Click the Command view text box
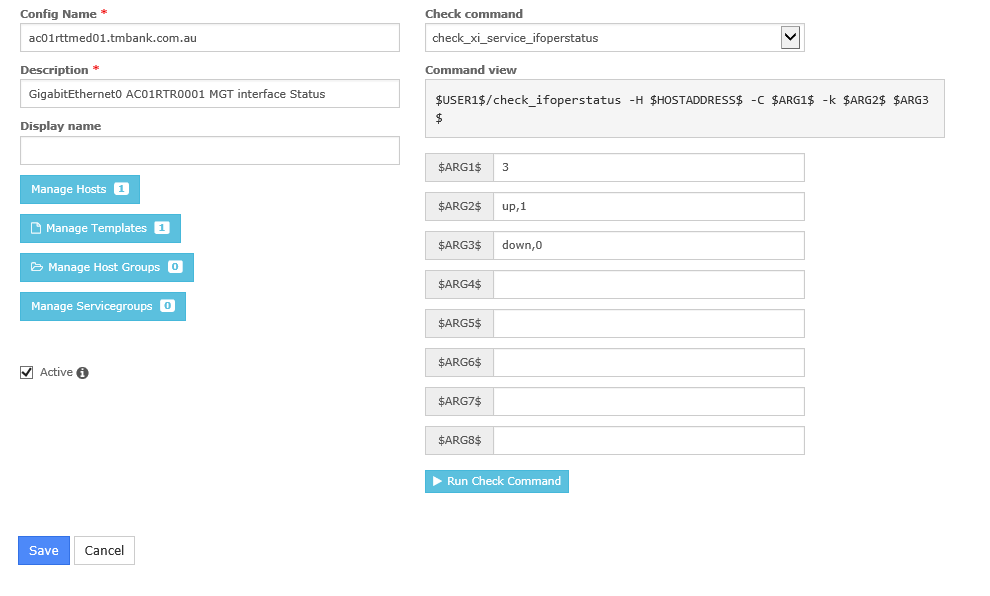 tap(684, 109)
